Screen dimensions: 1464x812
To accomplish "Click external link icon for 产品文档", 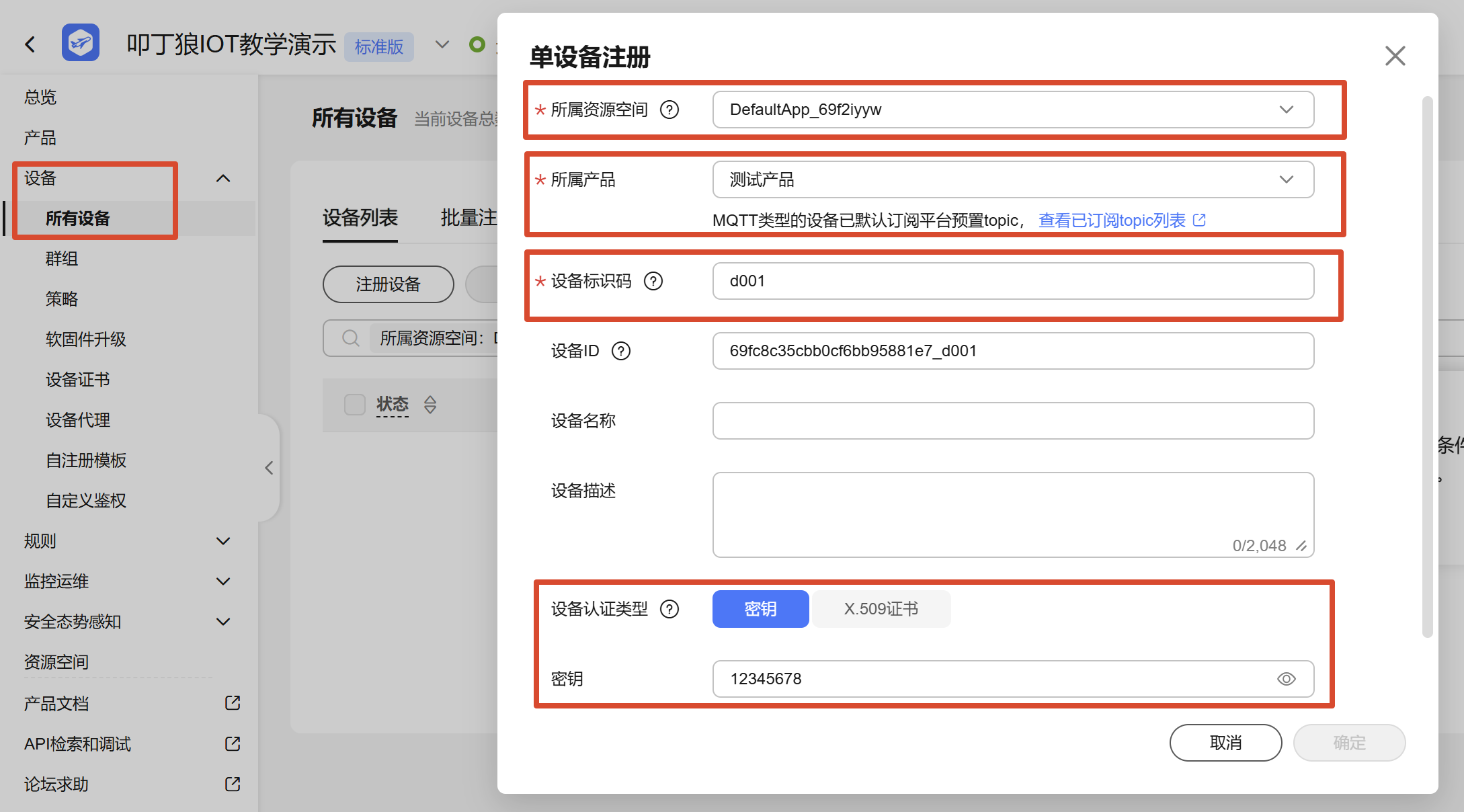I will point(233,703).
